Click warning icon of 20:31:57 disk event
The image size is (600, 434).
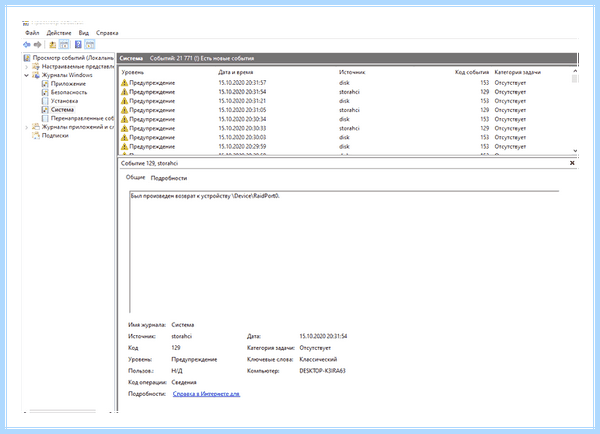124,83
